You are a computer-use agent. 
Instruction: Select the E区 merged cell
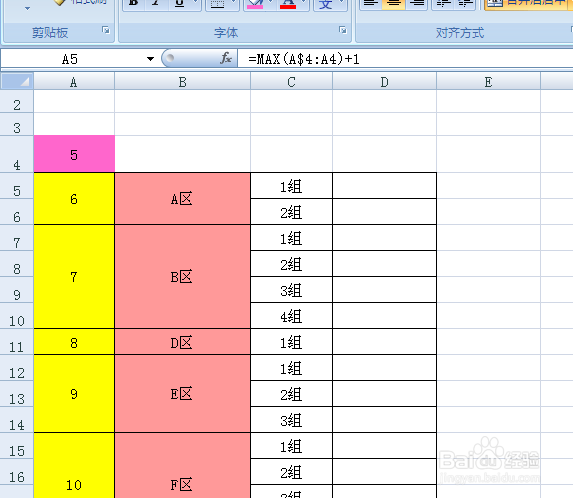click(x=182, y=394)
